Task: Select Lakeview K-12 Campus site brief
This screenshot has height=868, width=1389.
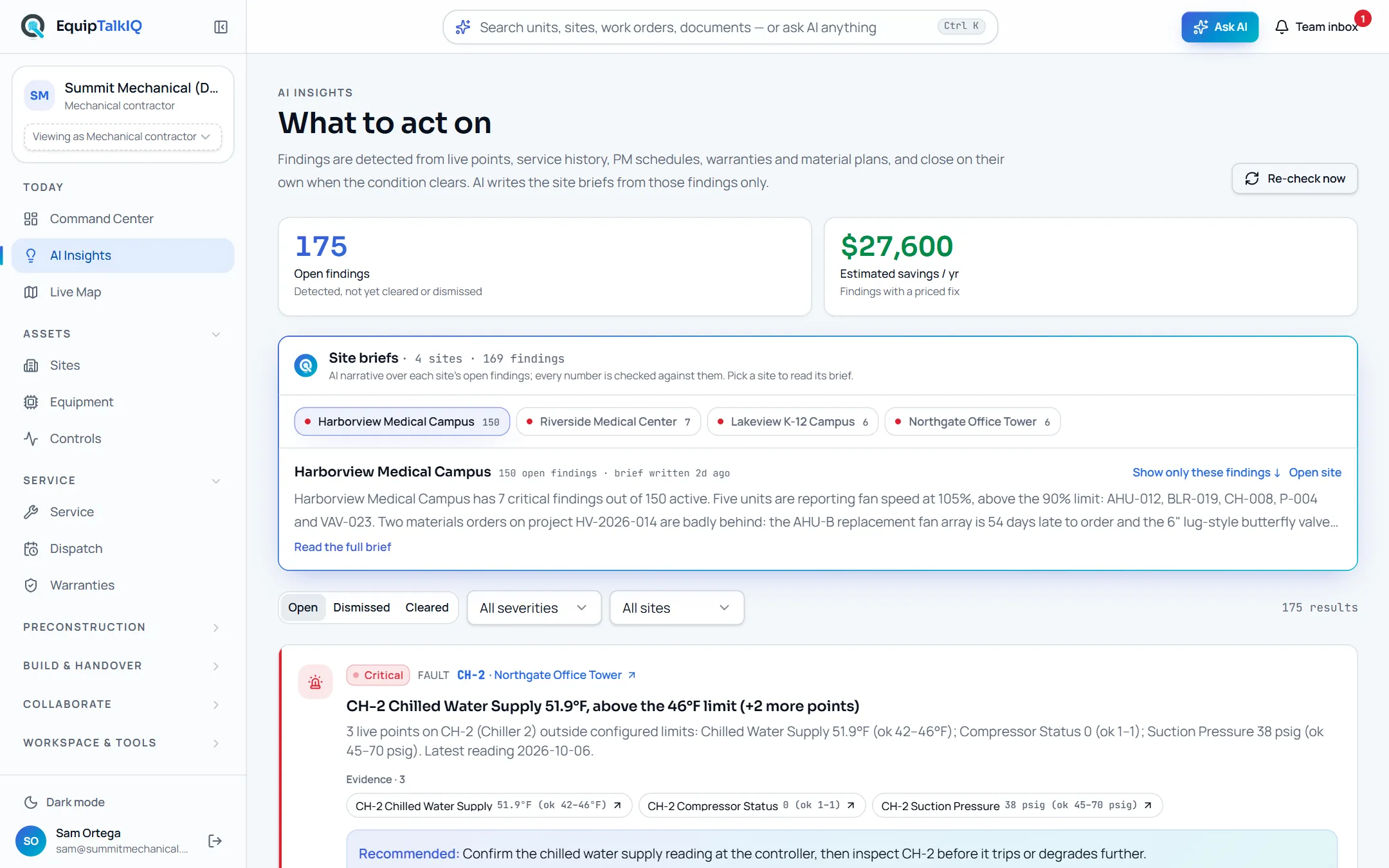Action: point(792,422)
